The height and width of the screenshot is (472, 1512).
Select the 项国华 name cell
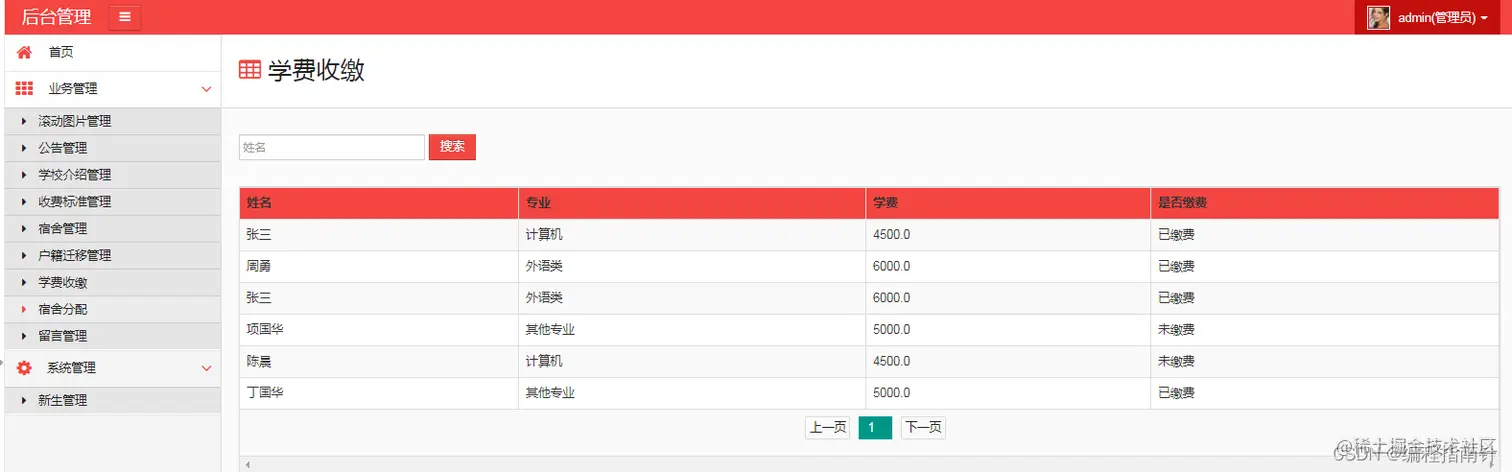pos(379,330)
